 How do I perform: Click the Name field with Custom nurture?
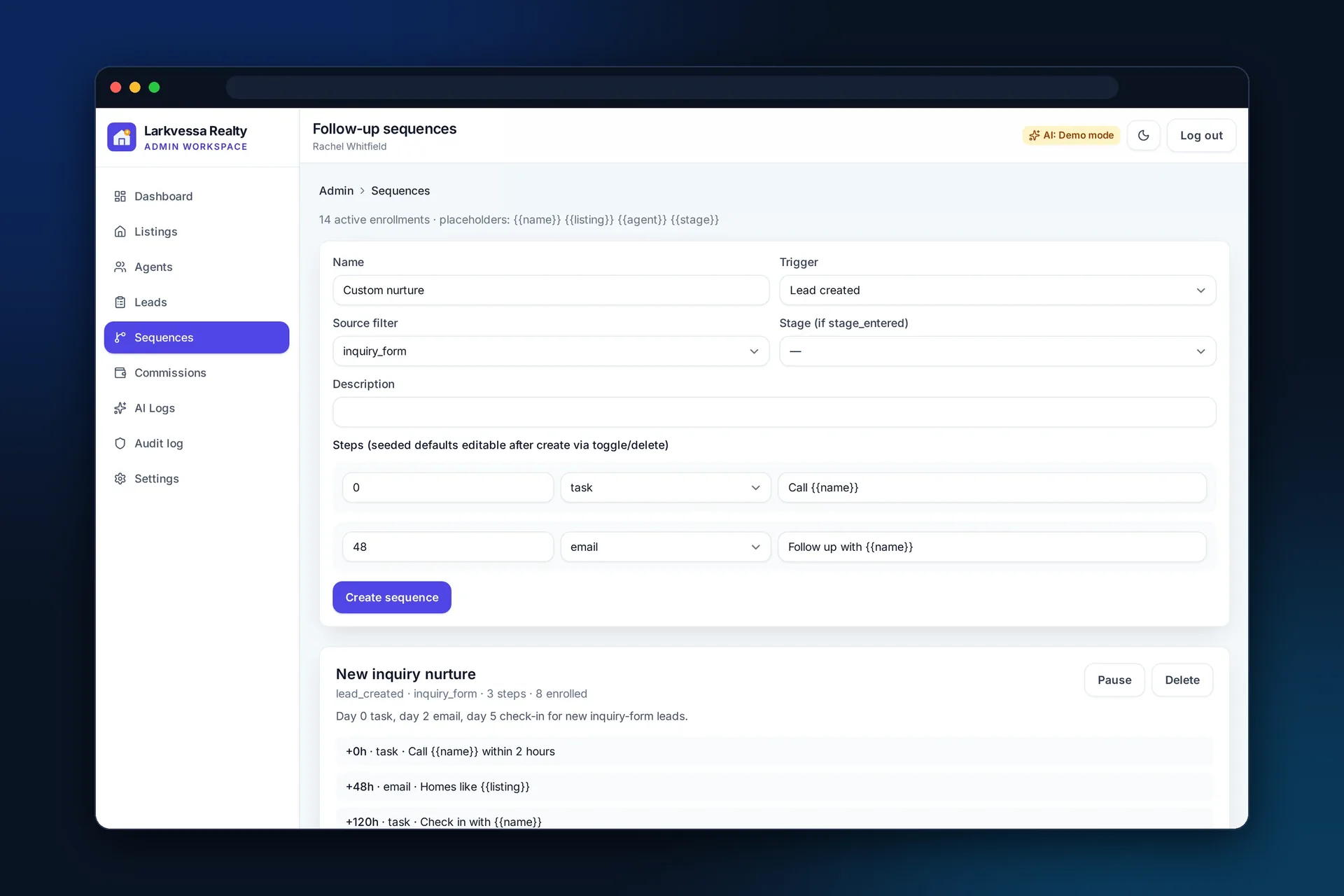551,290
